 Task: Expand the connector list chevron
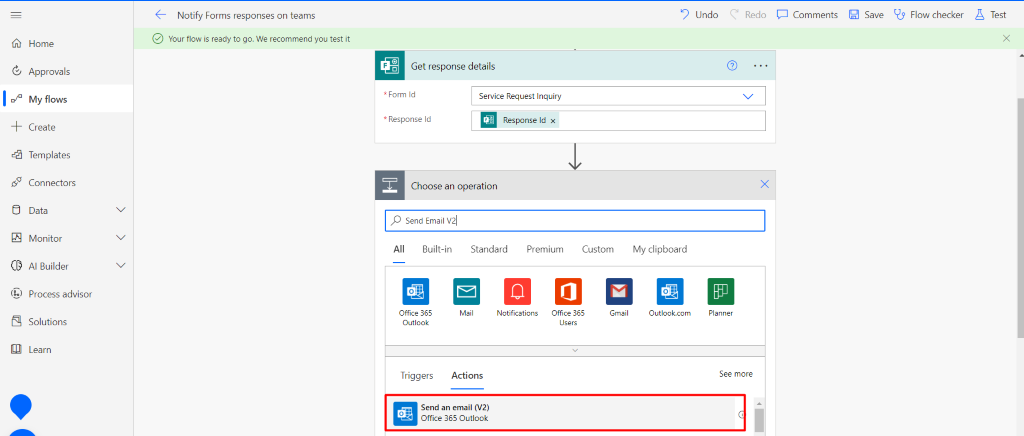coord(575,350)
